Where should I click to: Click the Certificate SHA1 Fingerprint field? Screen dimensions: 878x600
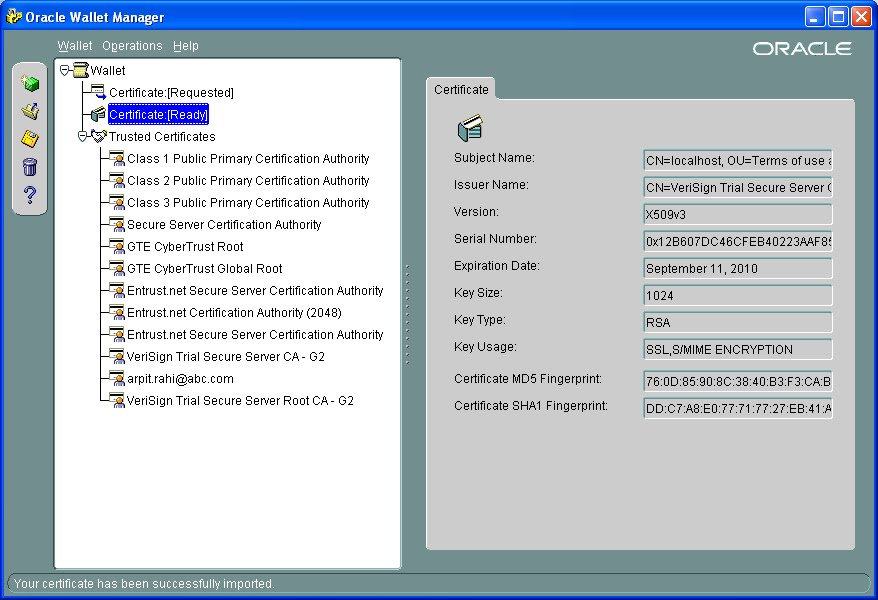(738, 408)
